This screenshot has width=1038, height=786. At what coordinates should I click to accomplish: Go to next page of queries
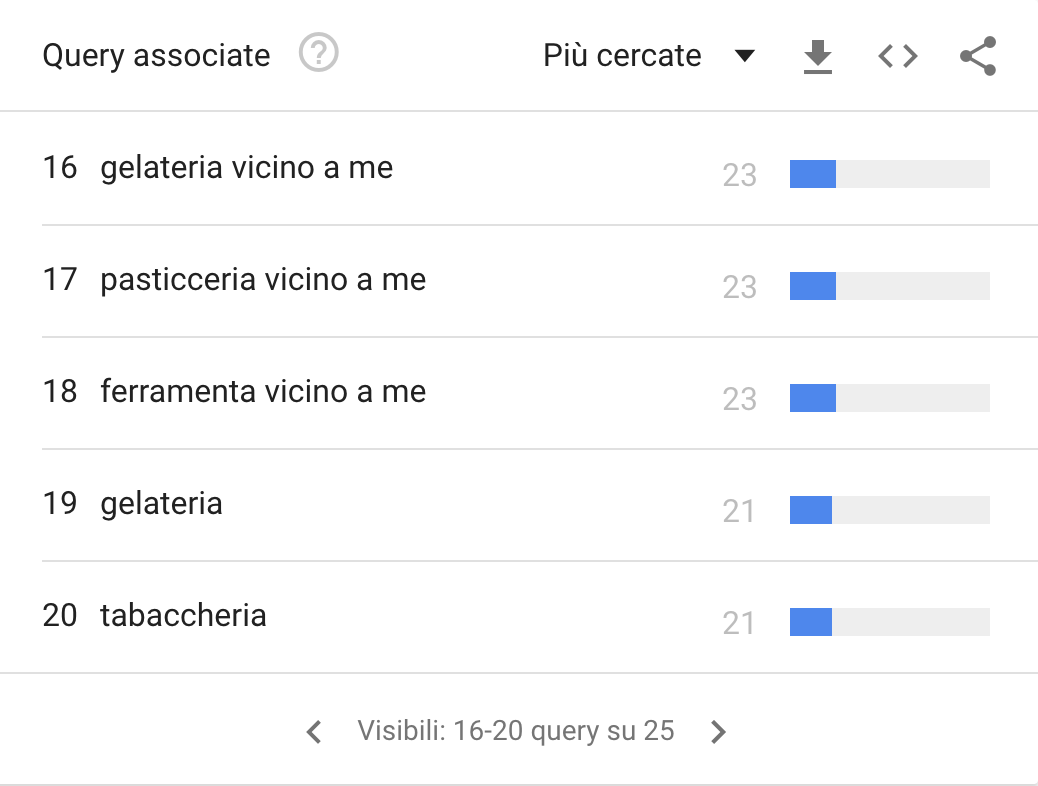coord(717,732)
